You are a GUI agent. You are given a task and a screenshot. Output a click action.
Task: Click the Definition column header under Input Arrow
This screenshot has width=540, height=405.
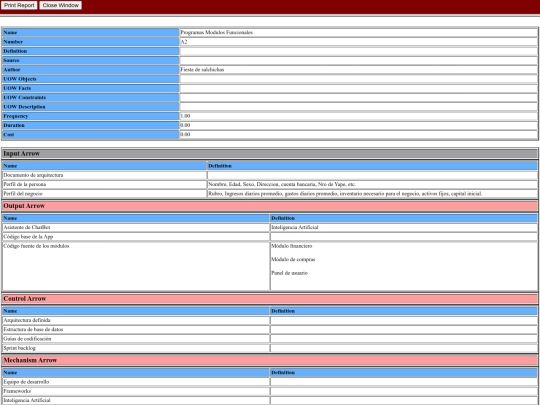pos(373,166)
